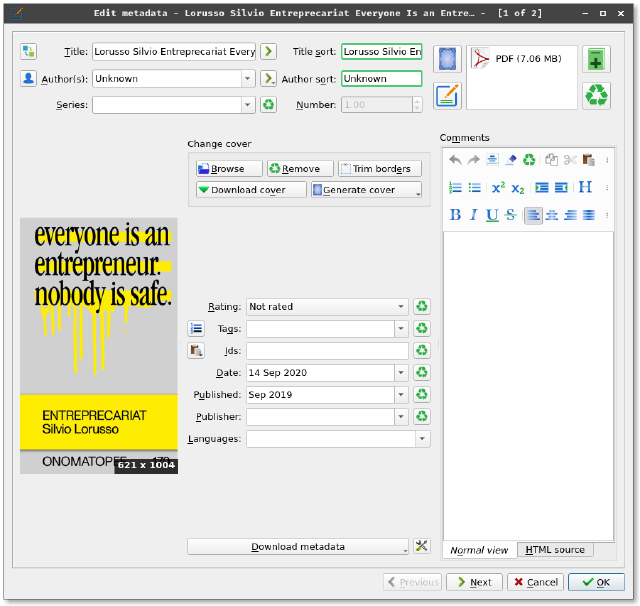
Task: Switch to Normal view tab
Action: [479, 550]
